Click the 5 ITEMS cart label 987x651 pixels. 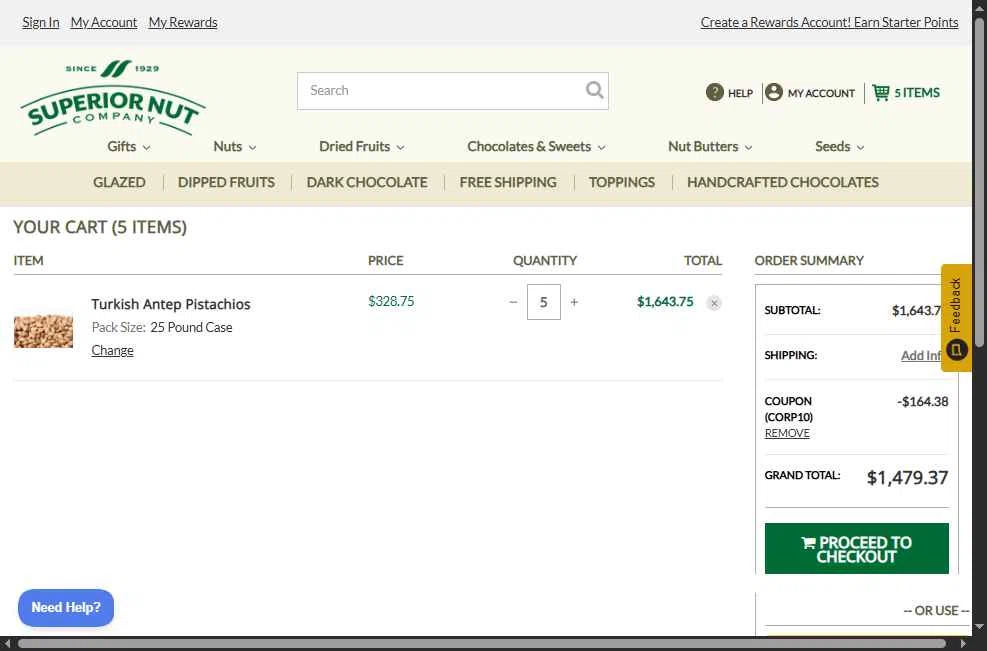click(x=916, y=93)
